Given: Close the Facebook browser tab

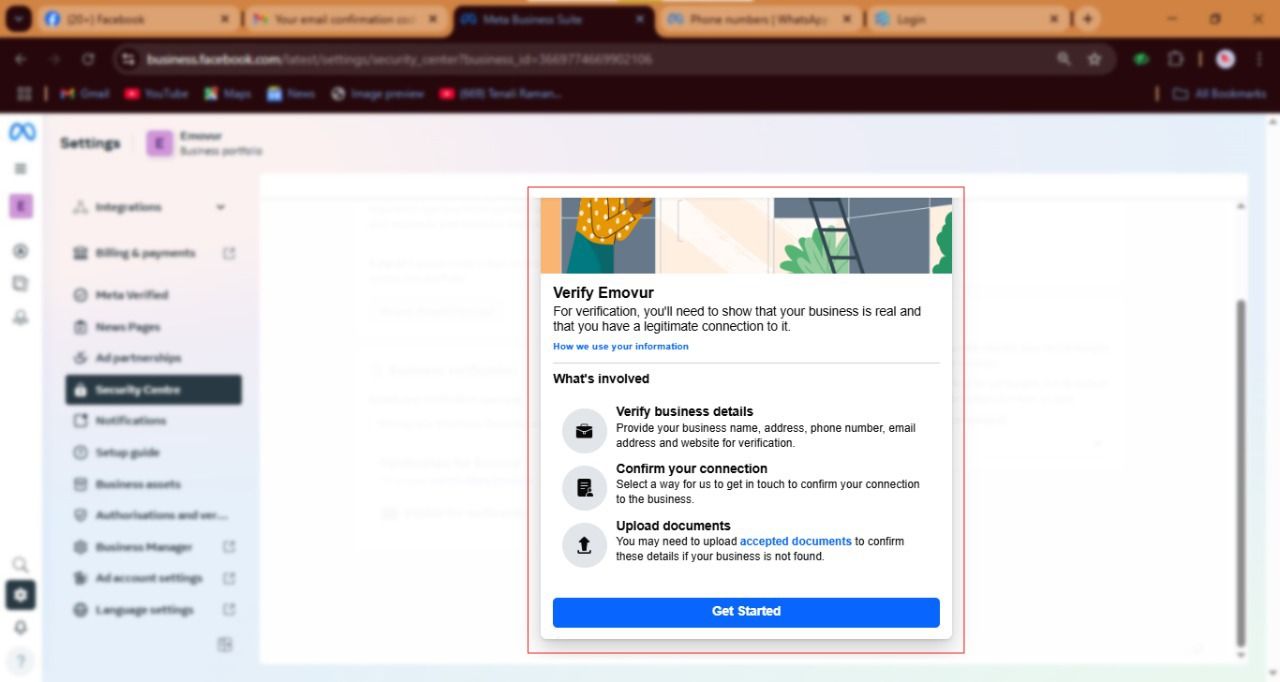Looking at the screenshot, I should pyautogui.click(x=224, y=19).
